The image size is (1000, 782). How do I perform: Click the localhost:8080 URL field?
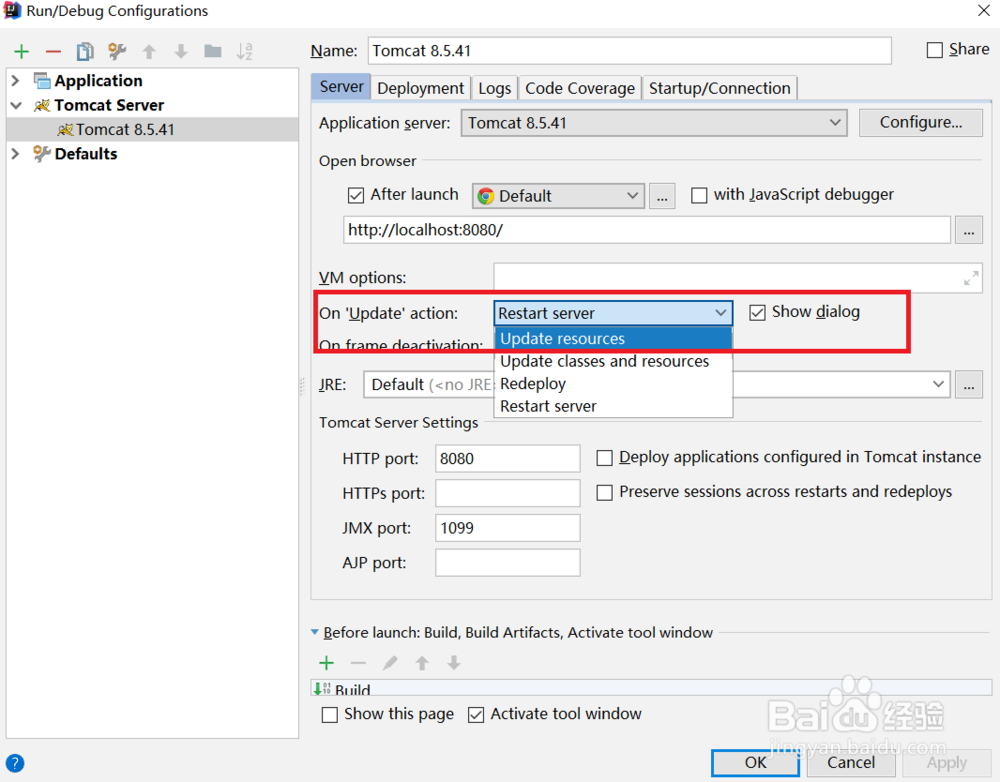pos(647,230)
